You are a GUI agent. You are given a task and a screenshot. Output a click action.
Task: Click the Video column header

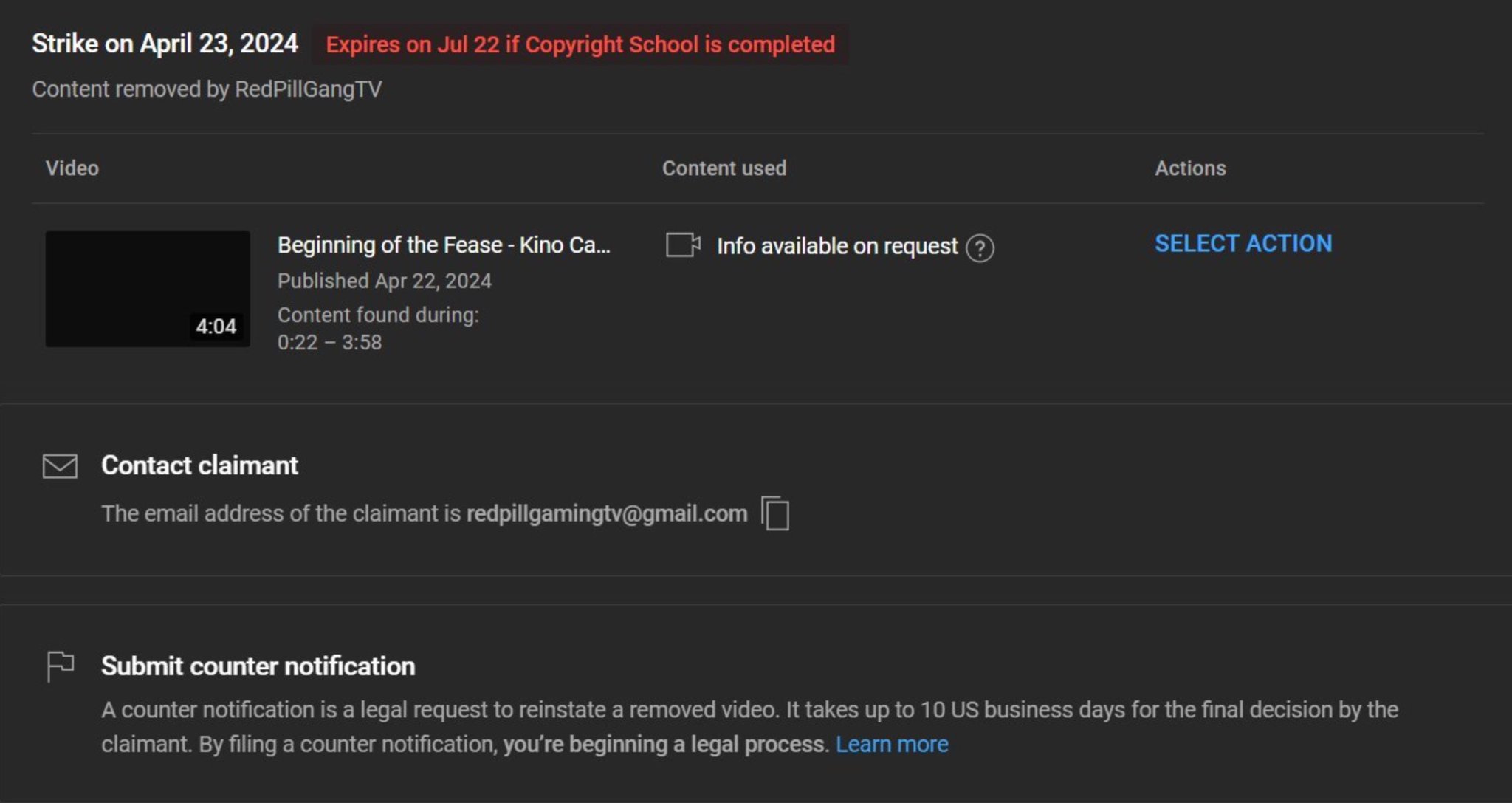coord(72,168)
